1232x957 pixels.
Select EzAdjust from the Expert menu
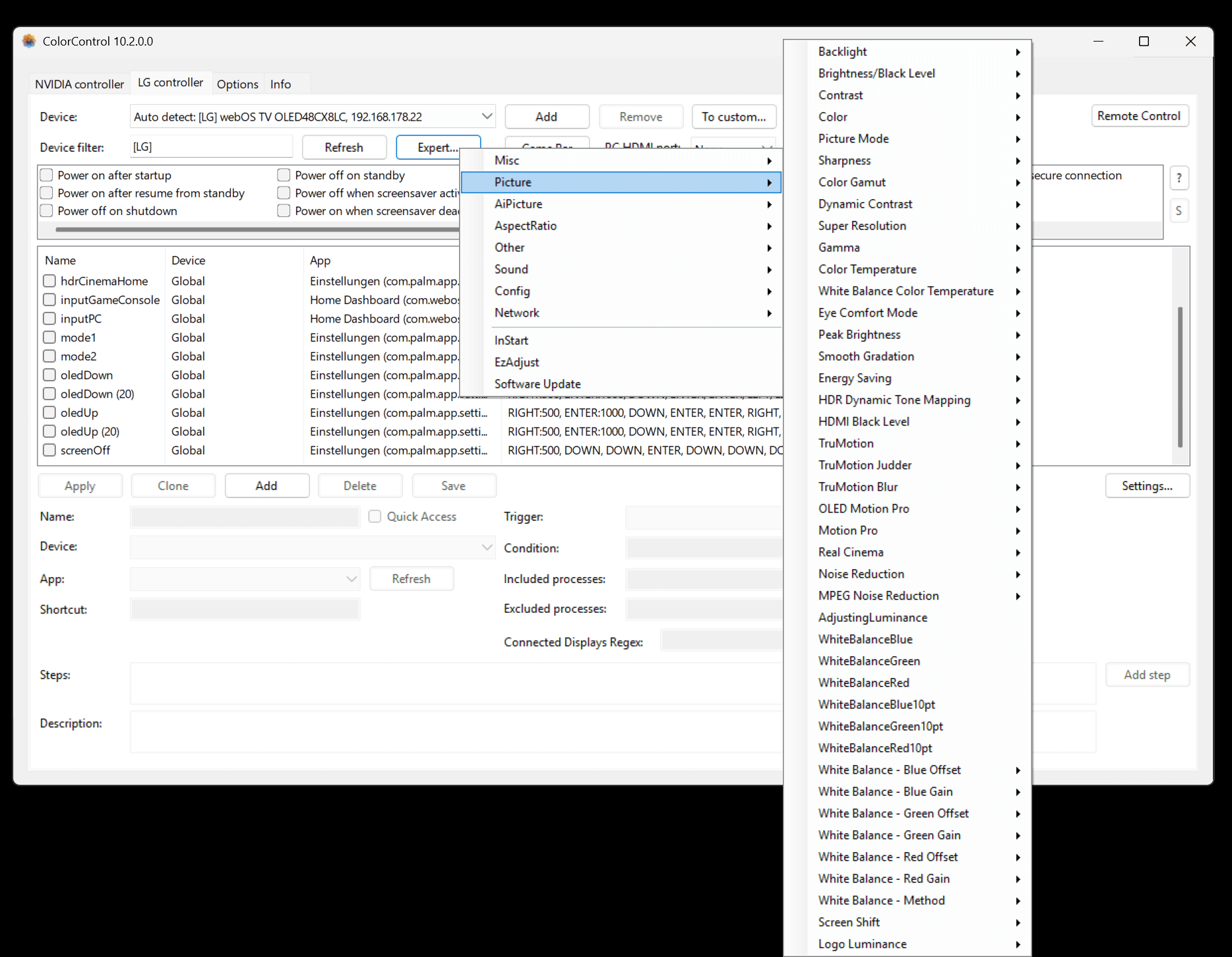(621, 362)
